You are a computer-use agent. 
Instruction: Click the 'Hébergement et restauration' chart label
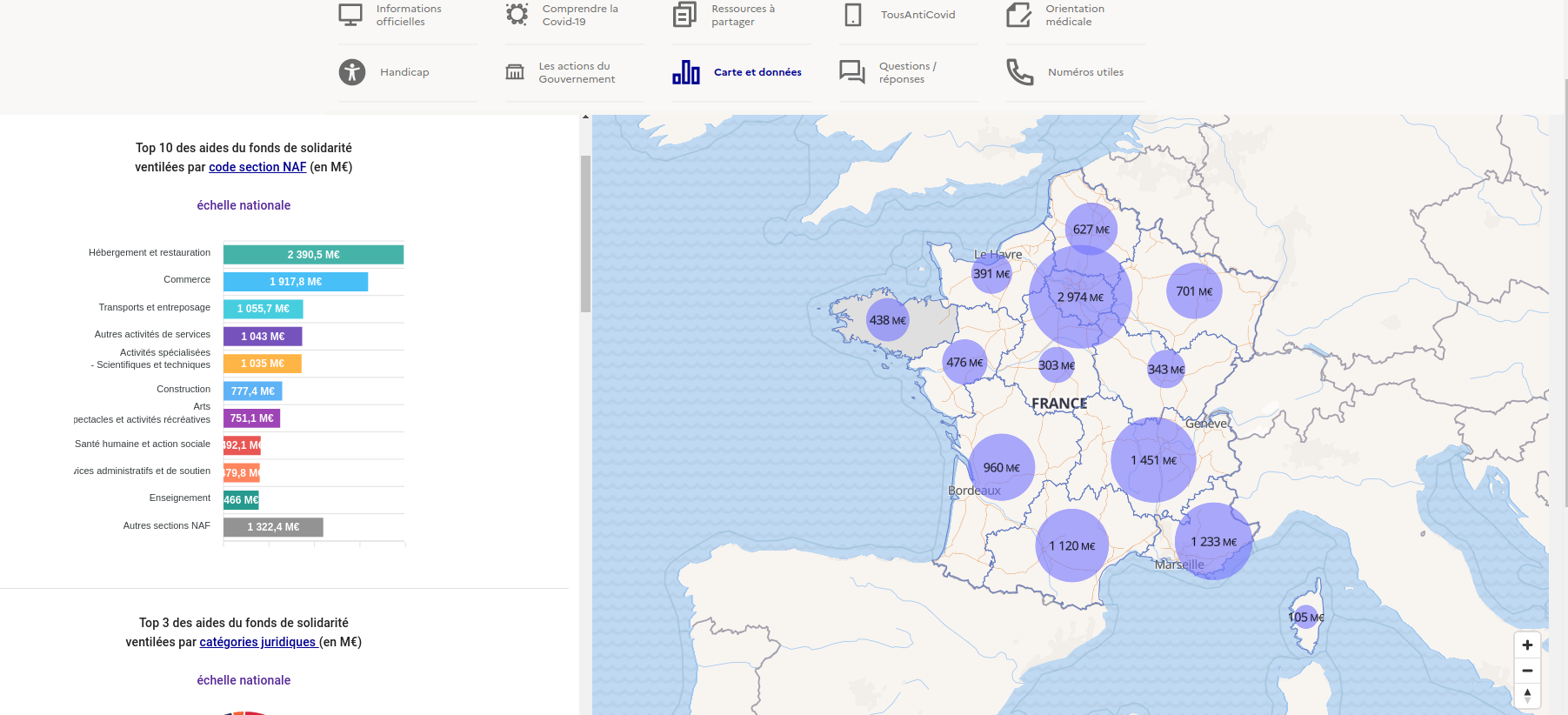(150, 252)
